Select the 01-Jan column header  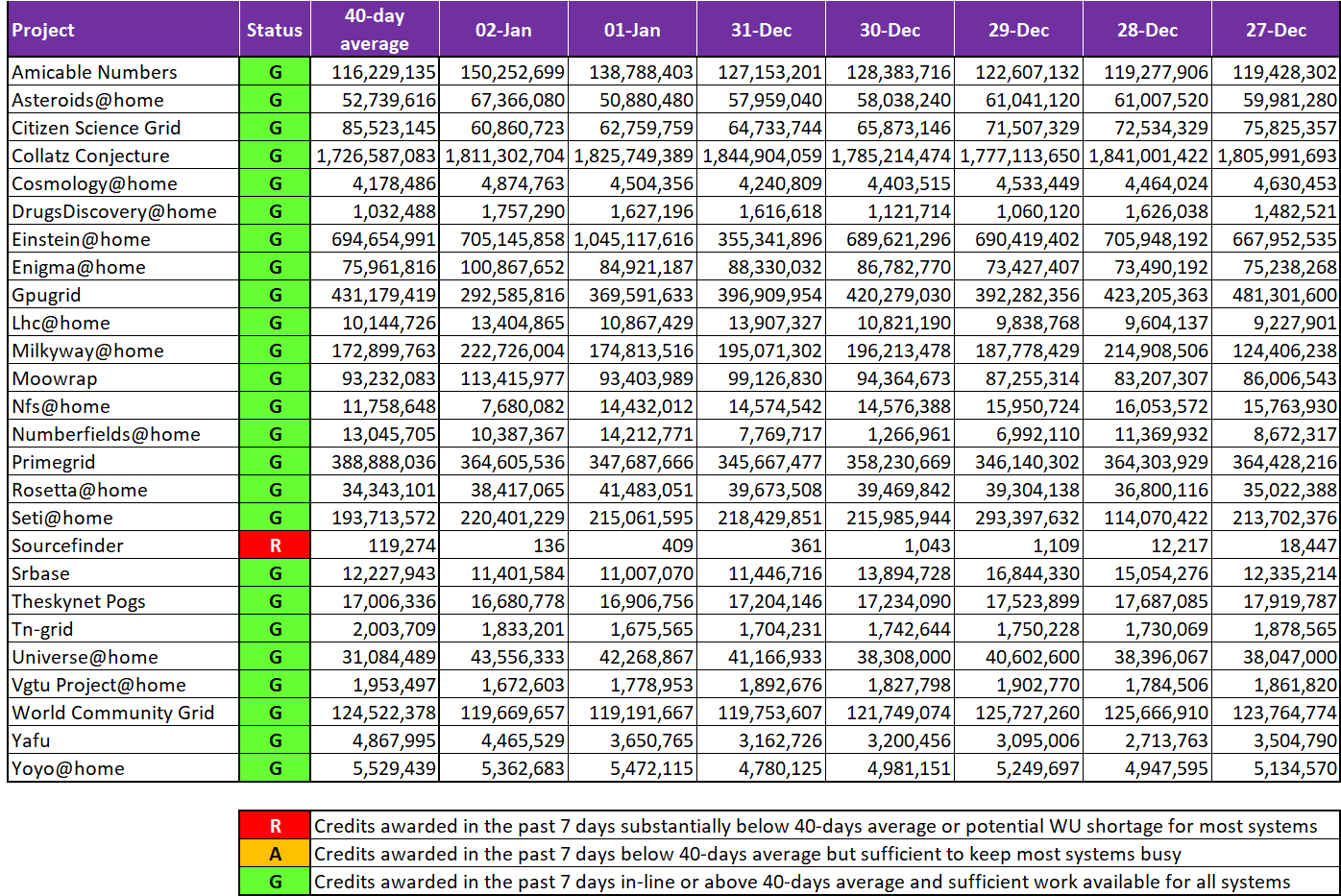[632, 30]
